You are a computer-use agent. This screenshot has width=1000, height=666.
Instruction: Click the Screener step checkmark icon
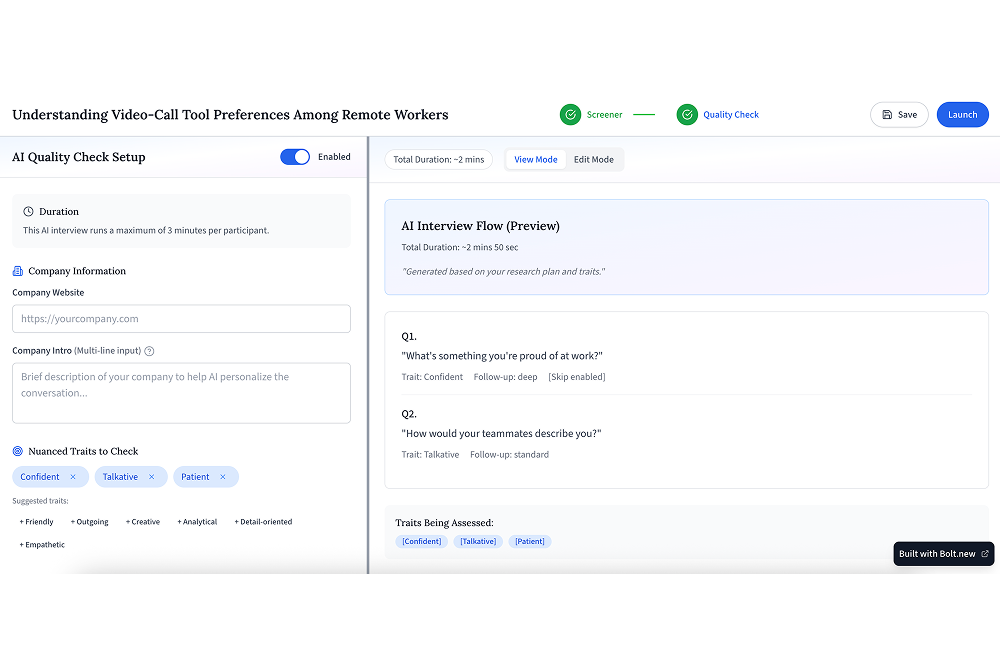click(570, 115)
